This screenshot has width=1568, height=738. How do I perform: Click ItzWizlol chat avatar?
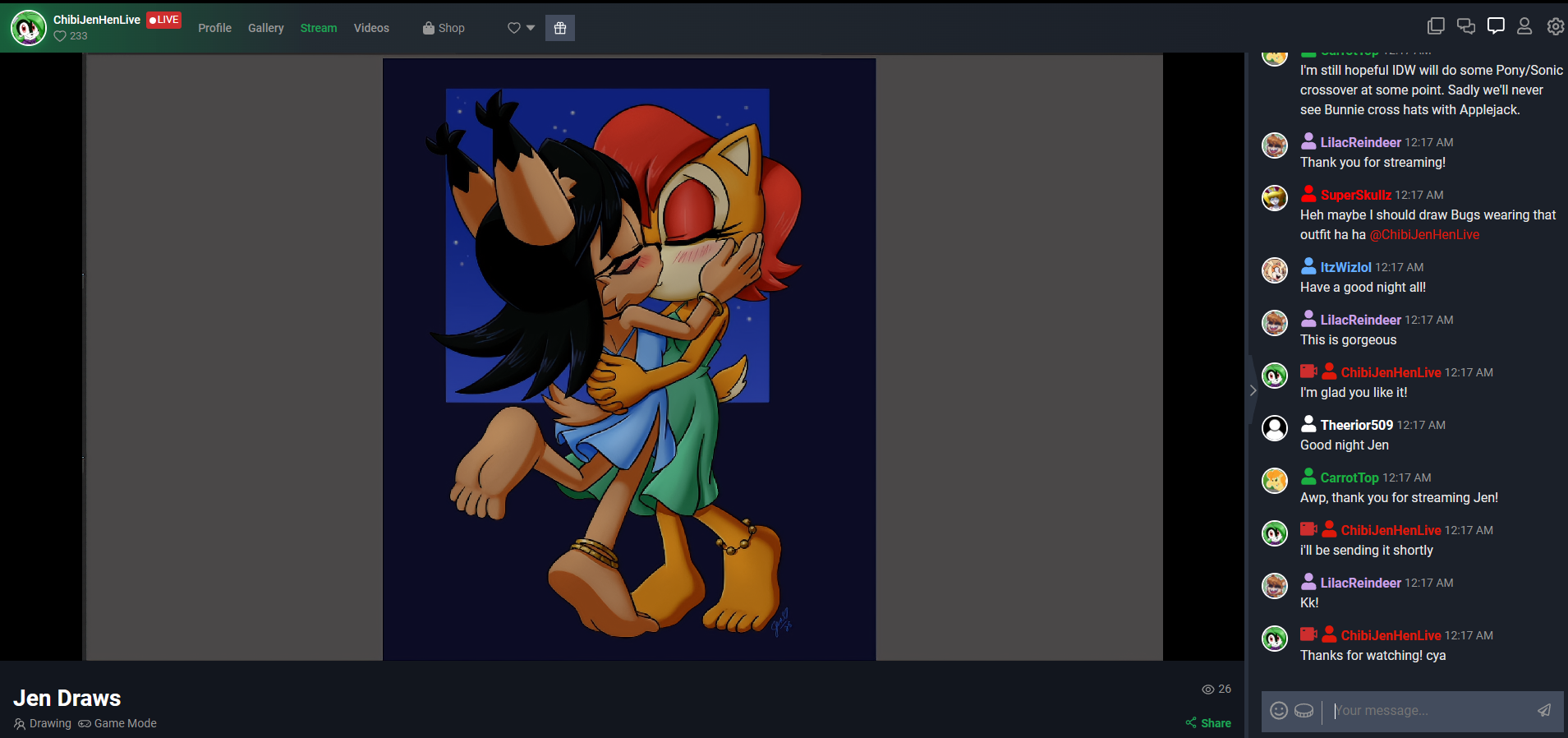(1275, 270)
